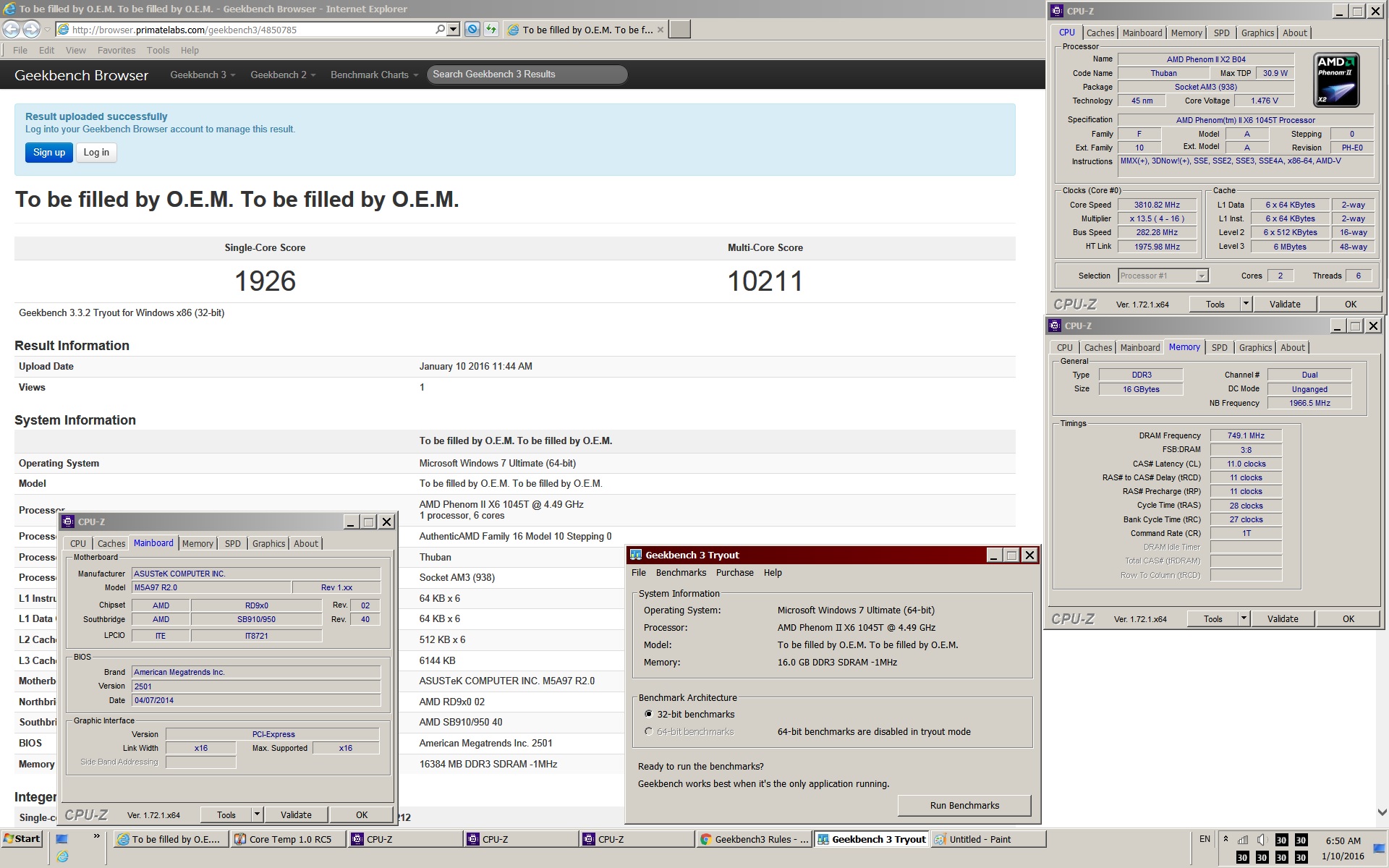Open the Windows Start menu

[22, 839]
